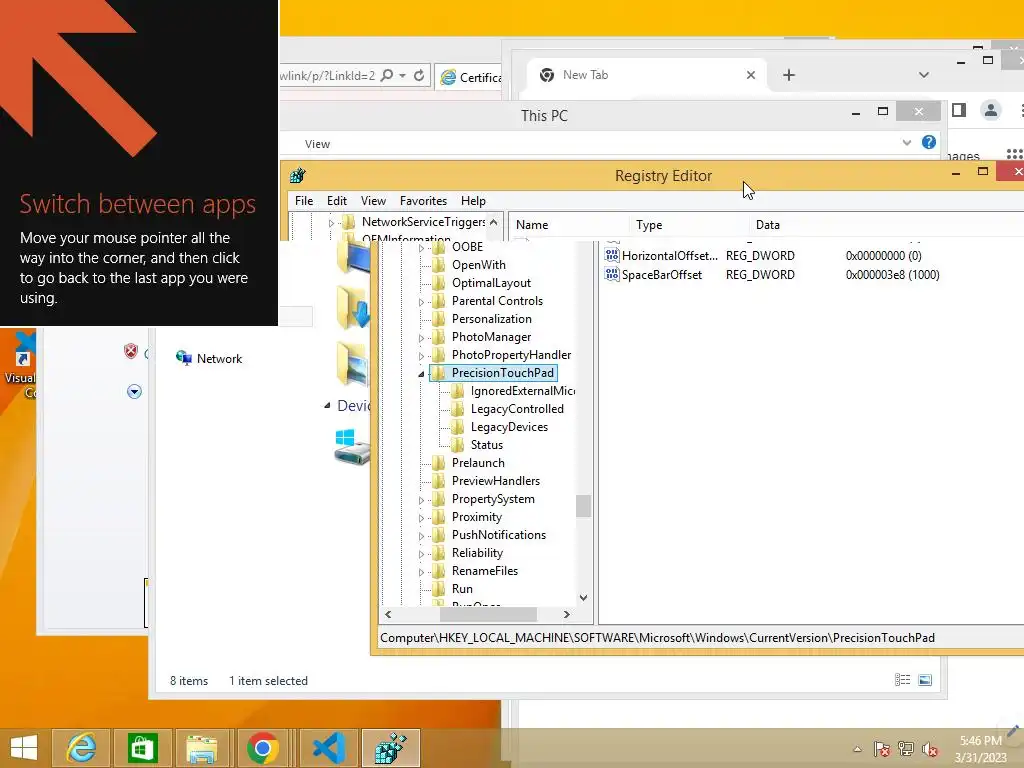The image size is (1024, 768).
Task: Open the Chrome tab search dropdown
Action: (923, 75)
